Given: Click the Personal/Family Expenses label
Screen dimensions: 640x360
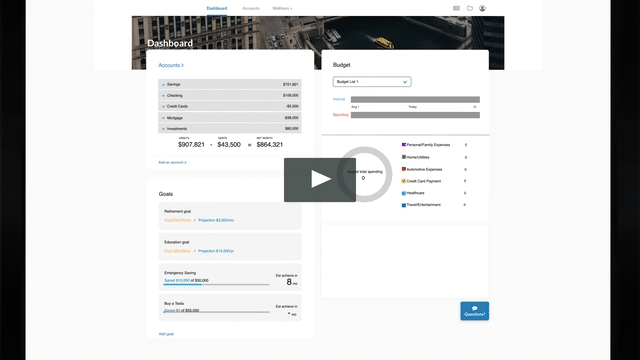Looking at the screenshot, I should (x=428, y=145).
